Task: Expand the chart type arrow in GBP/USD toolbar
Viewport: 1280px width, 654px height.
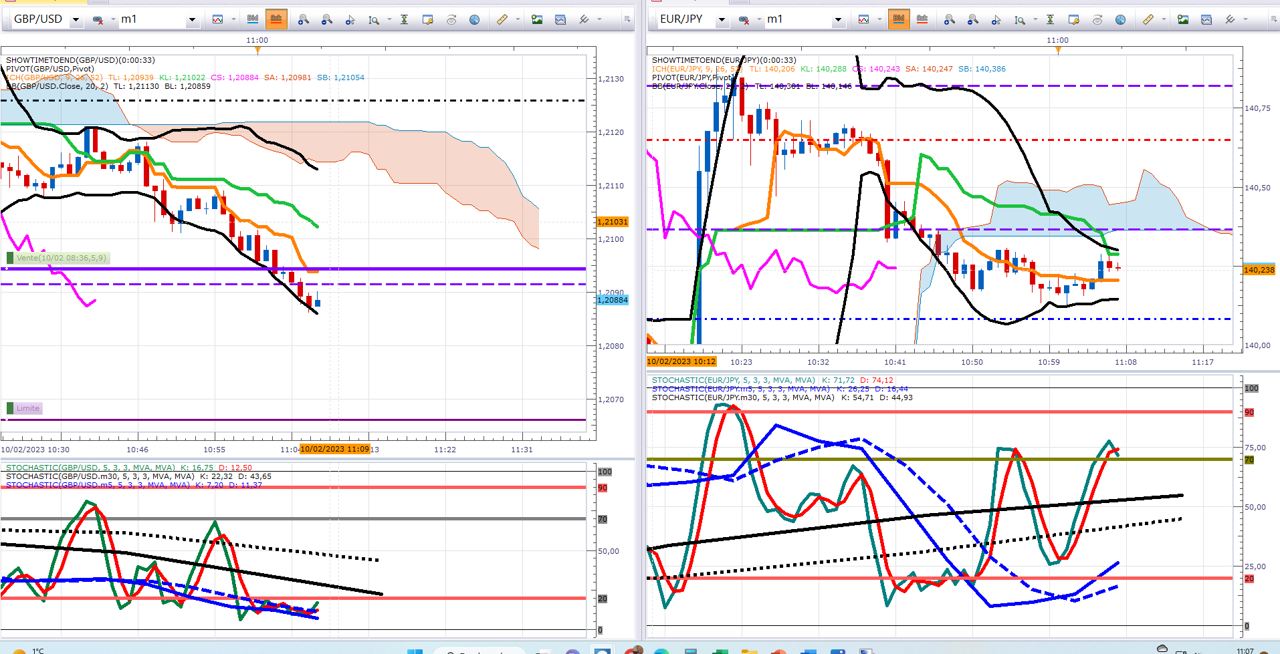Action: point(234,19)
